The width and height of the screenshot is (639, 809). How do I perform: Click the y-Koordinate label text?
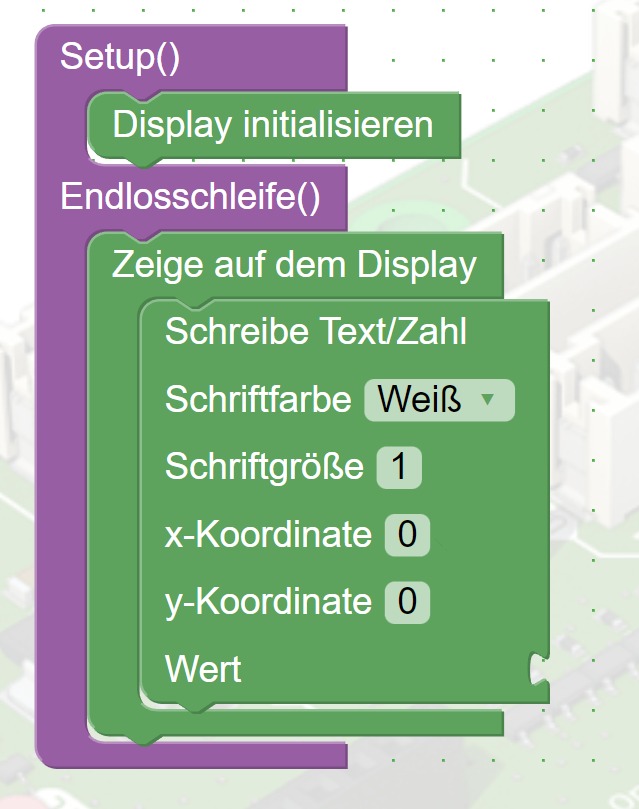coord(268,602)
